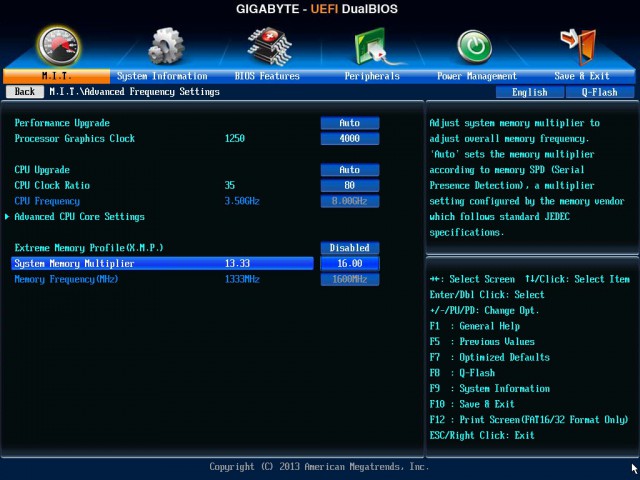Viewport: 640px width, 480px height.
Task: Click the current 3.50GHz CPU frequency value
Action: (x=242, y=201)
